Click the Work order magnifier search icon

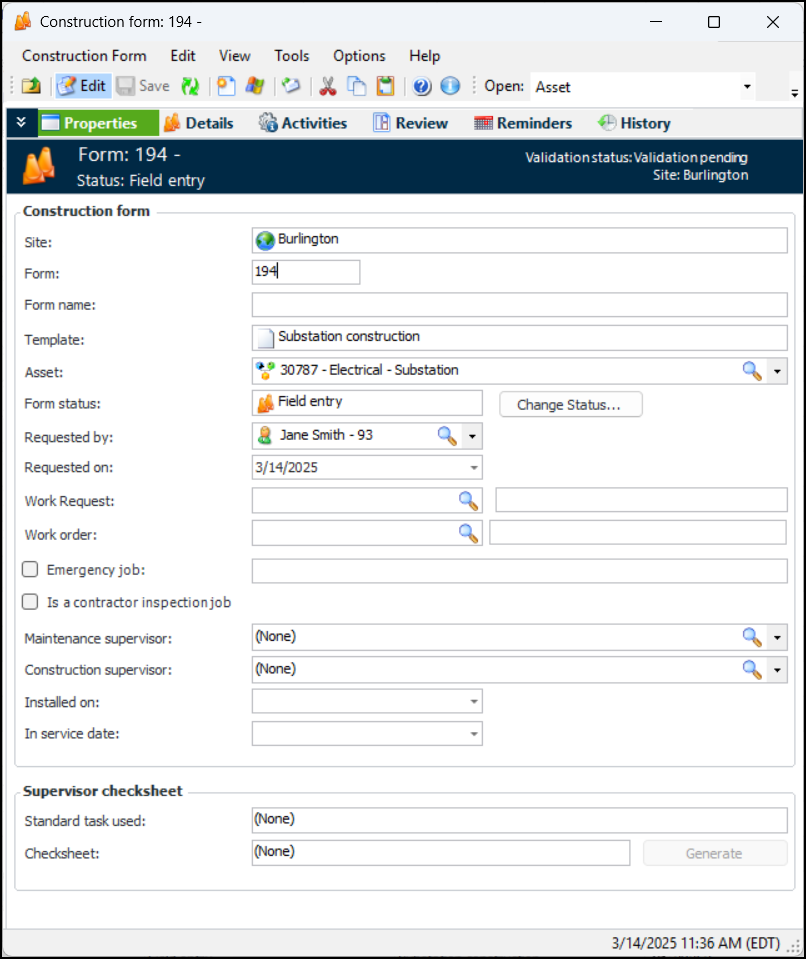point(468,533)
